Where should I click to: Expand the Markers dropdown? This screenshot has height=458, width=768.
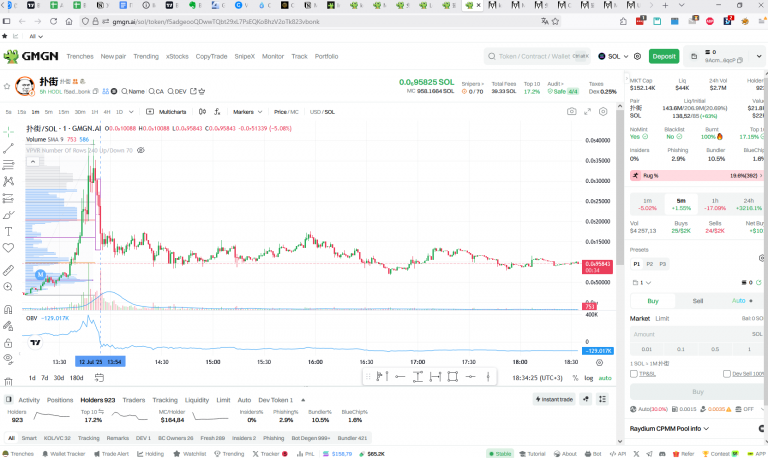[248, 112]
